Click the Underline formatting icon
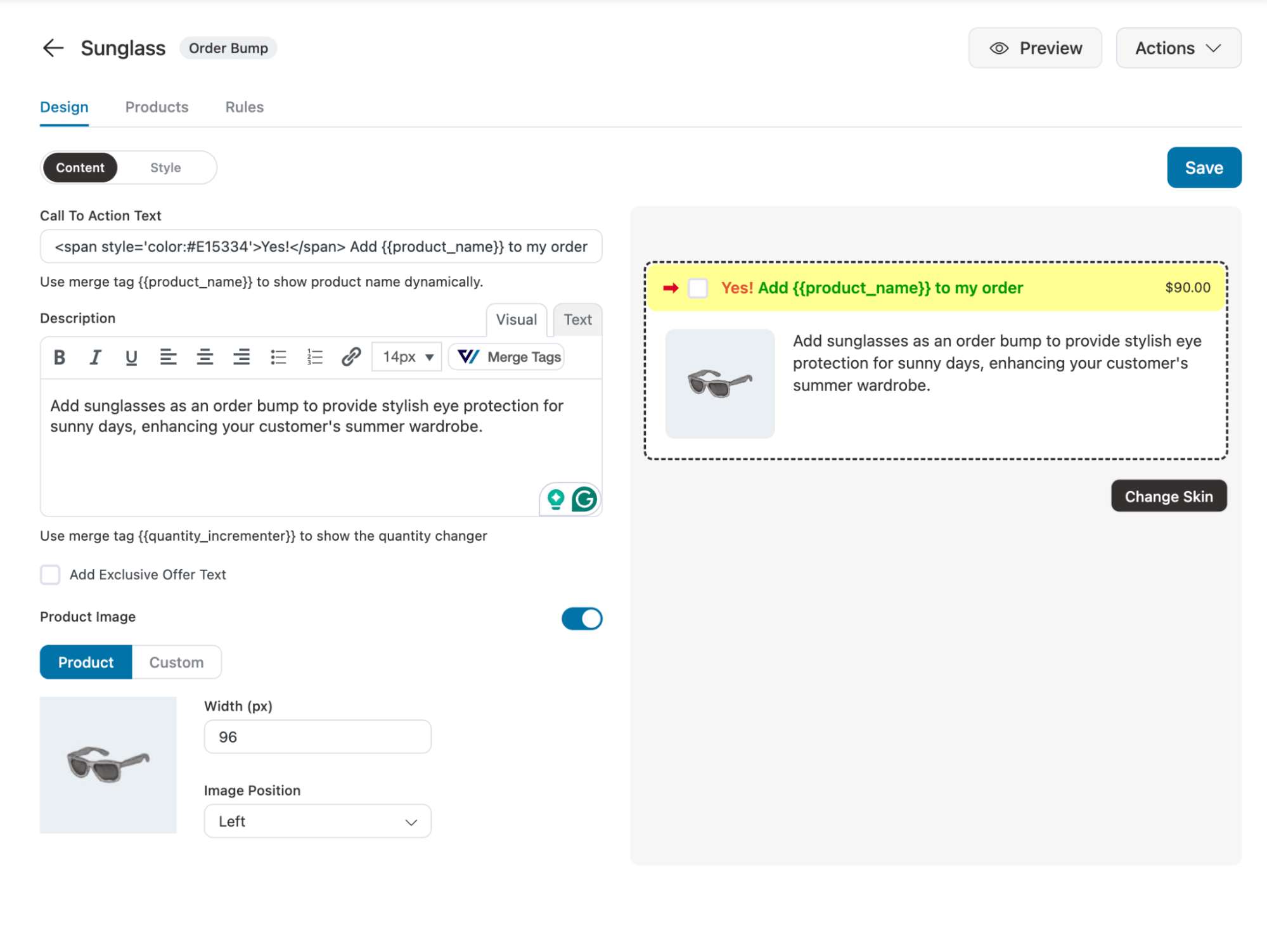This screenshot has width=1267, height=952. pos(130,357)
